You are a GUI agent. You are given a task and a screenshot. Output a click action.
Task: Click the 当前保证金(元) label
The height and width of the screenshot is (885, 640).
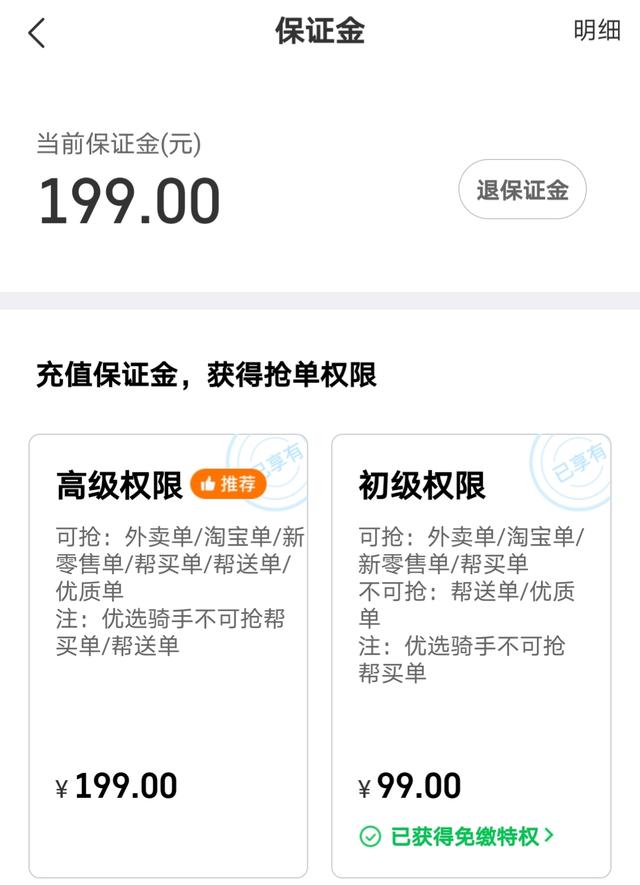pos(119,143)
